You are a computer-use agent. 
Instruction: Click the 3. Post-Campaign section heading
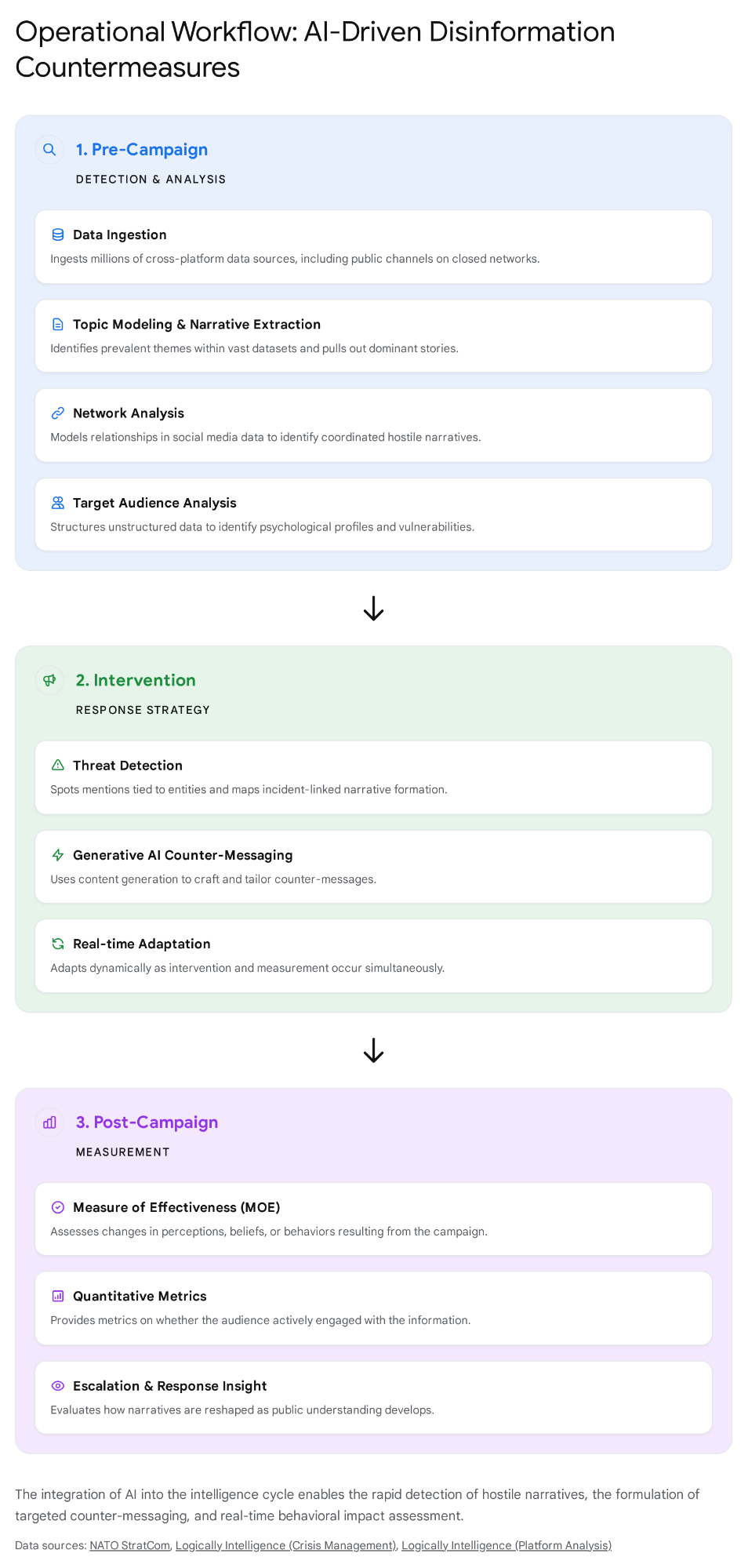click(x=147, y=1122)
